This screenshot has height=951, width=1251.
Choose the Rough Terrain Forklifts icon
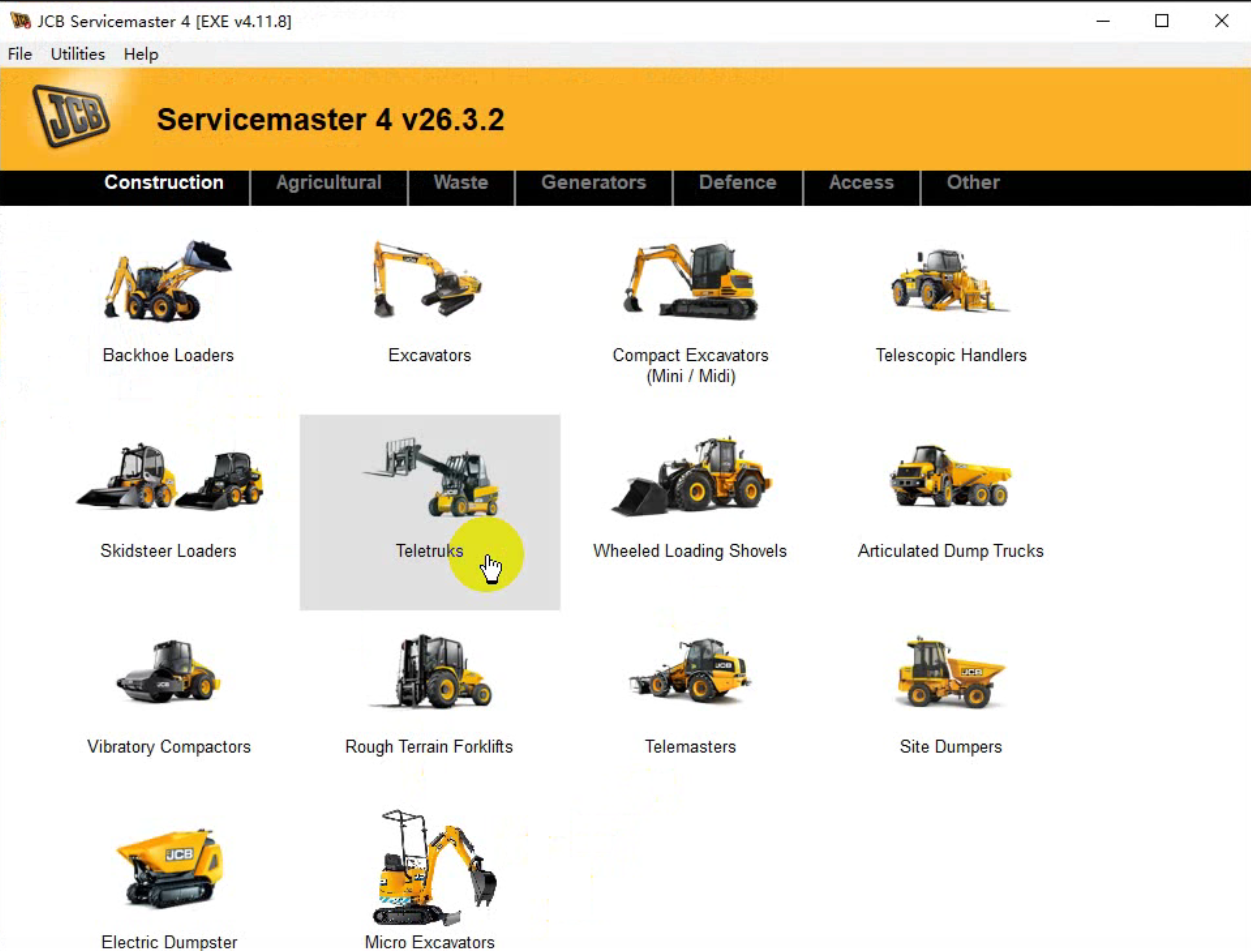[430, 671]
